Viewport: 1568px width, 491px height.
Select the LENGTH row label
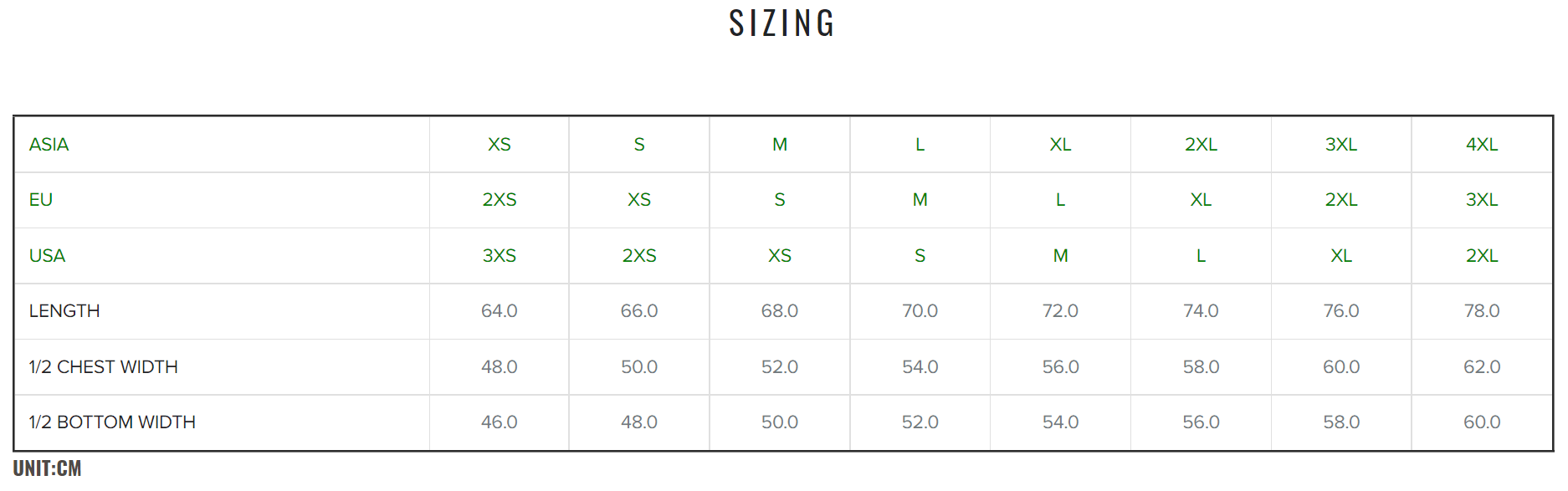point(64,311)
